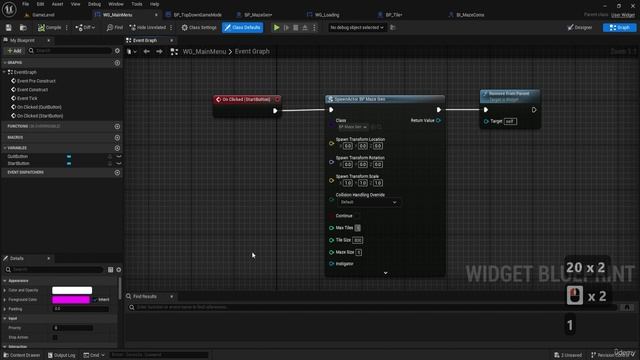Click StartButton variable type pill
This screenshot has height=360, width=640.
pyautogui.click(x=69, y=163)
